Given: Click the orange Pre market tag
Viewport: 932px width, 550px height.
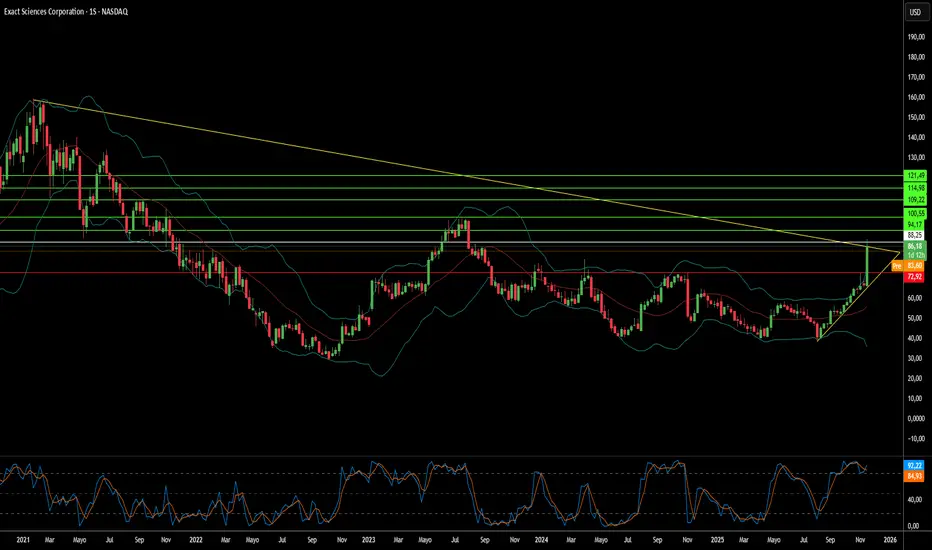Looking at the screenshot, I should pyautogui.click(x=897, y=267).
